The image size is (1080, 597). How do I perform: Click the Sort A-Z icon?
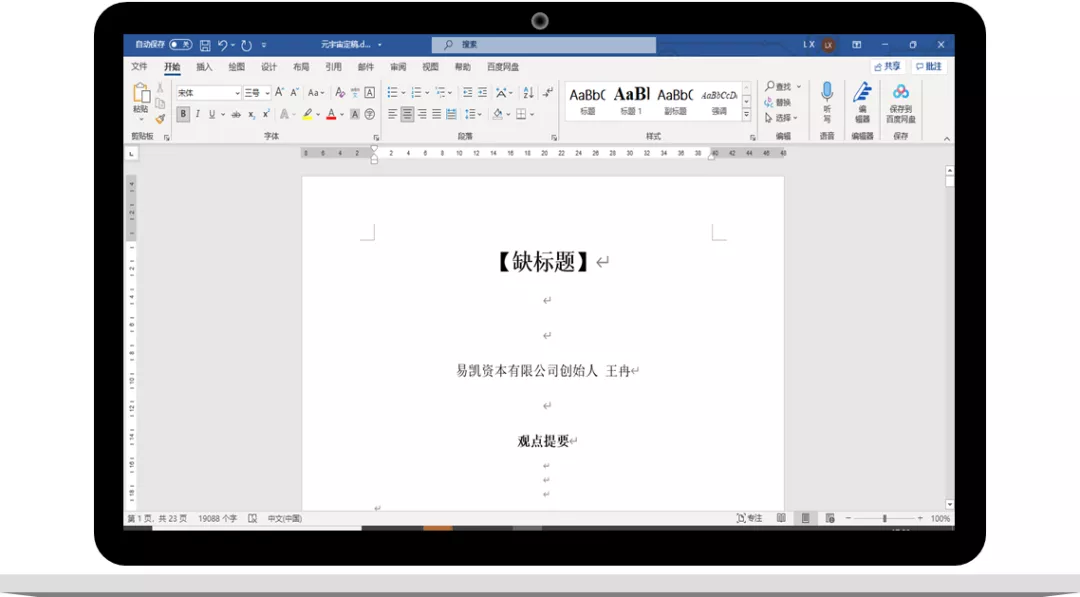(528, 92)
